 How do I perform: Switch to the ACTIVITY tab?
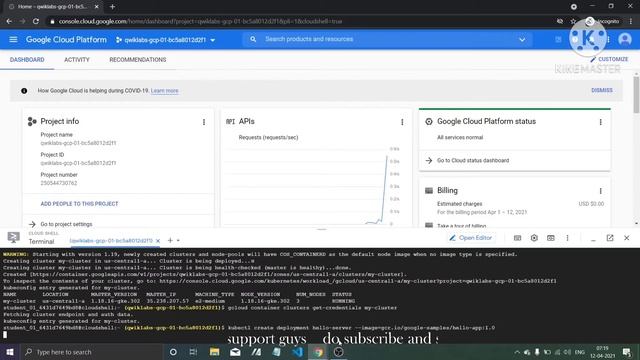tap(77, 60)
